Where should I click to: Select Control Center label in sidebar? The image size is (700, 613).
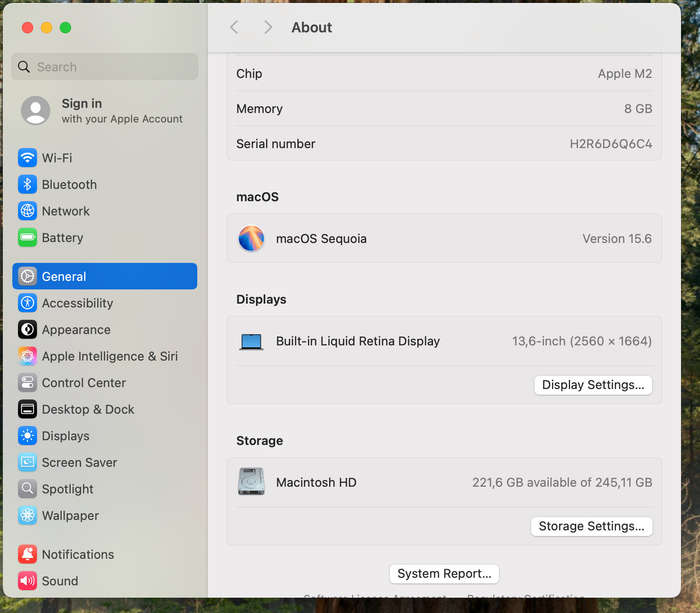[x=84, y=383]
